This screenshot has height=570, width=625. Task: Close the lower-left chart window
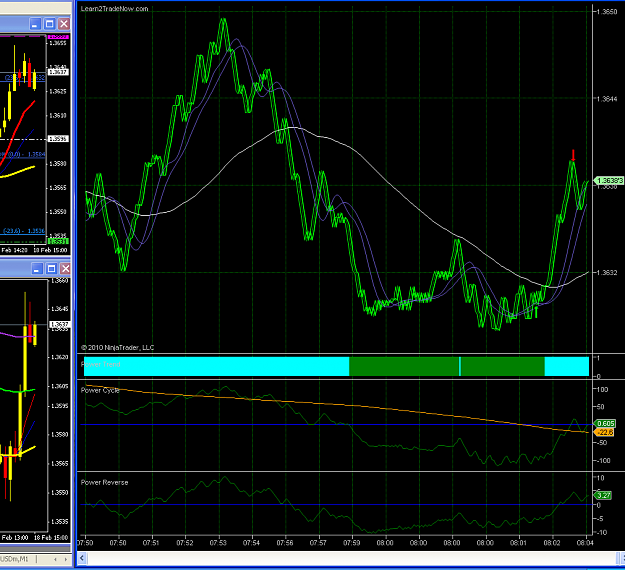pyautogui.click(x=65, y=269)
